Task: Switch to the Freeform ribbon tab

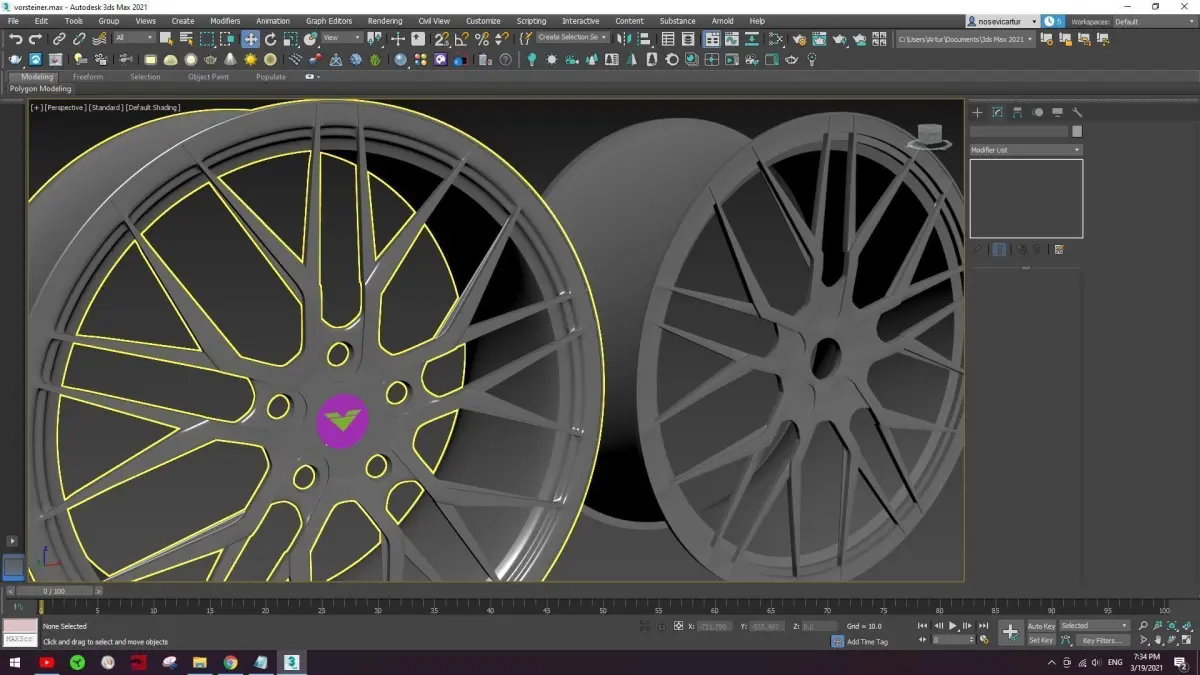Action: click(88, 76)
